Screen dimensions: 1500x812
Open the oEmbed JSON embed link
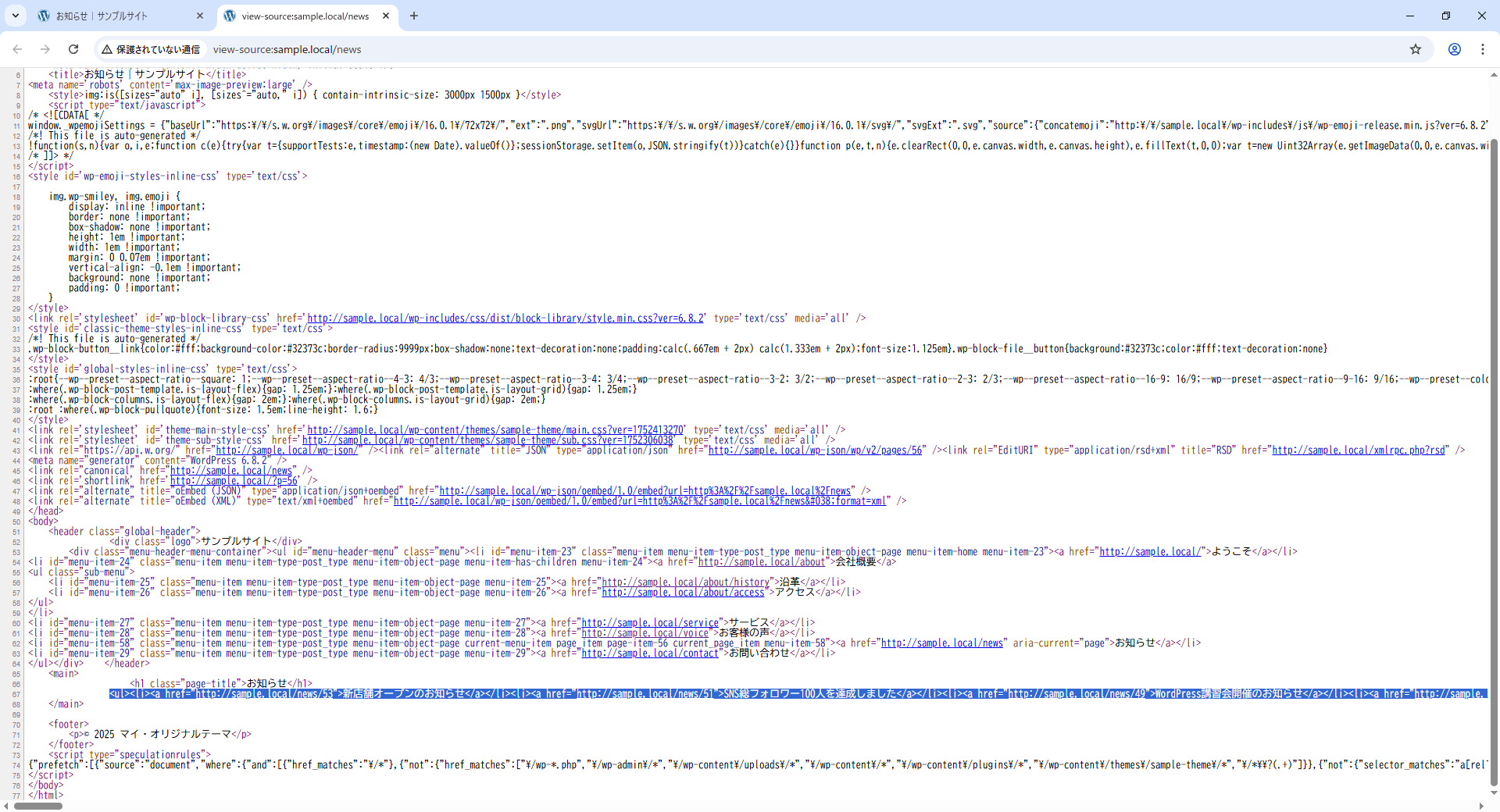pyautogui.click(x=645, y=491)
